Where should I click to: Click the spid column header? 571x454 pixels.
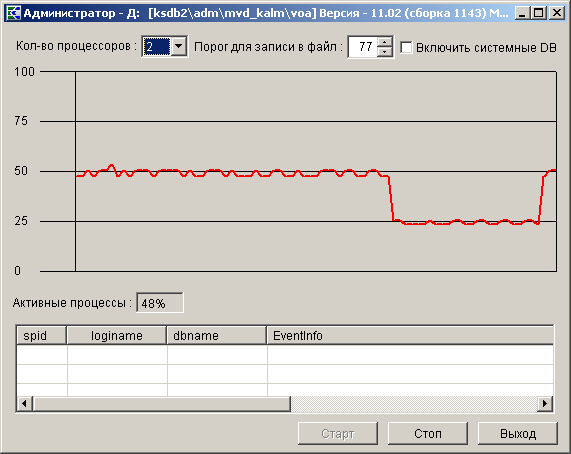[42, 335]
